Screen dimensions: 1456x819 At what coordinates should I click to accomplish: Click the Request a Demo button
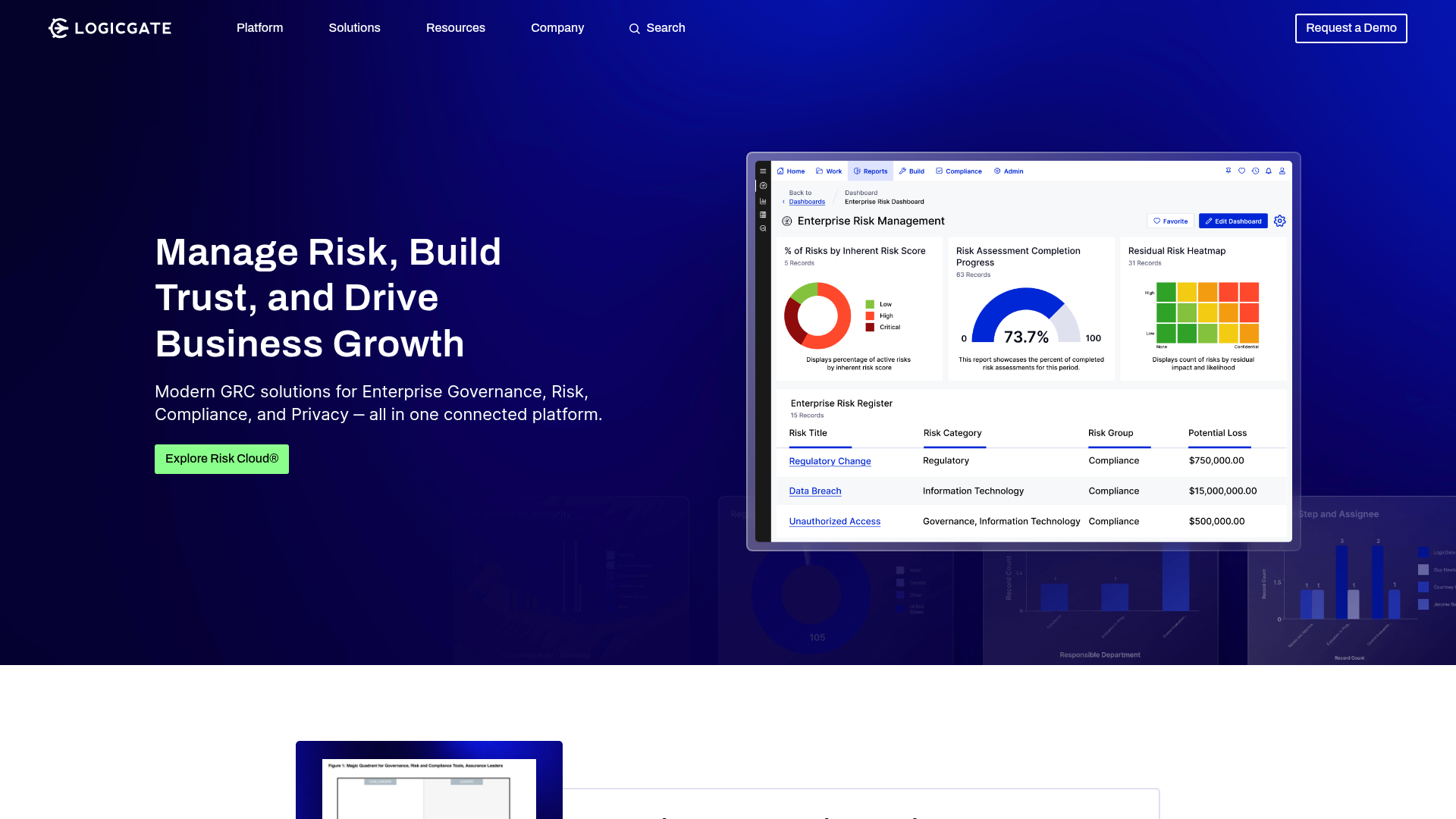point(1351,28)
